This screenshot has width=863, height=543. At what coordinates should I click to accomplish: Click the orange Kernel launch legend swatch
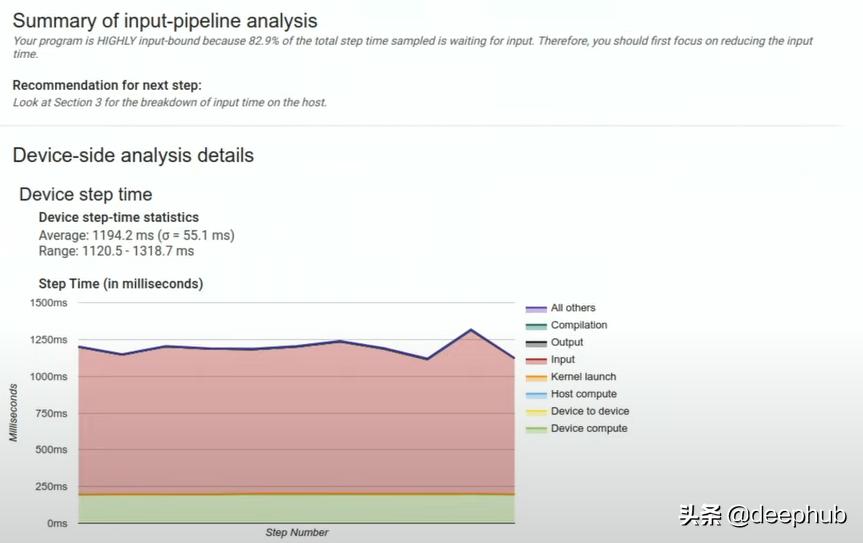pyautogui.click(x=535, y=378)
